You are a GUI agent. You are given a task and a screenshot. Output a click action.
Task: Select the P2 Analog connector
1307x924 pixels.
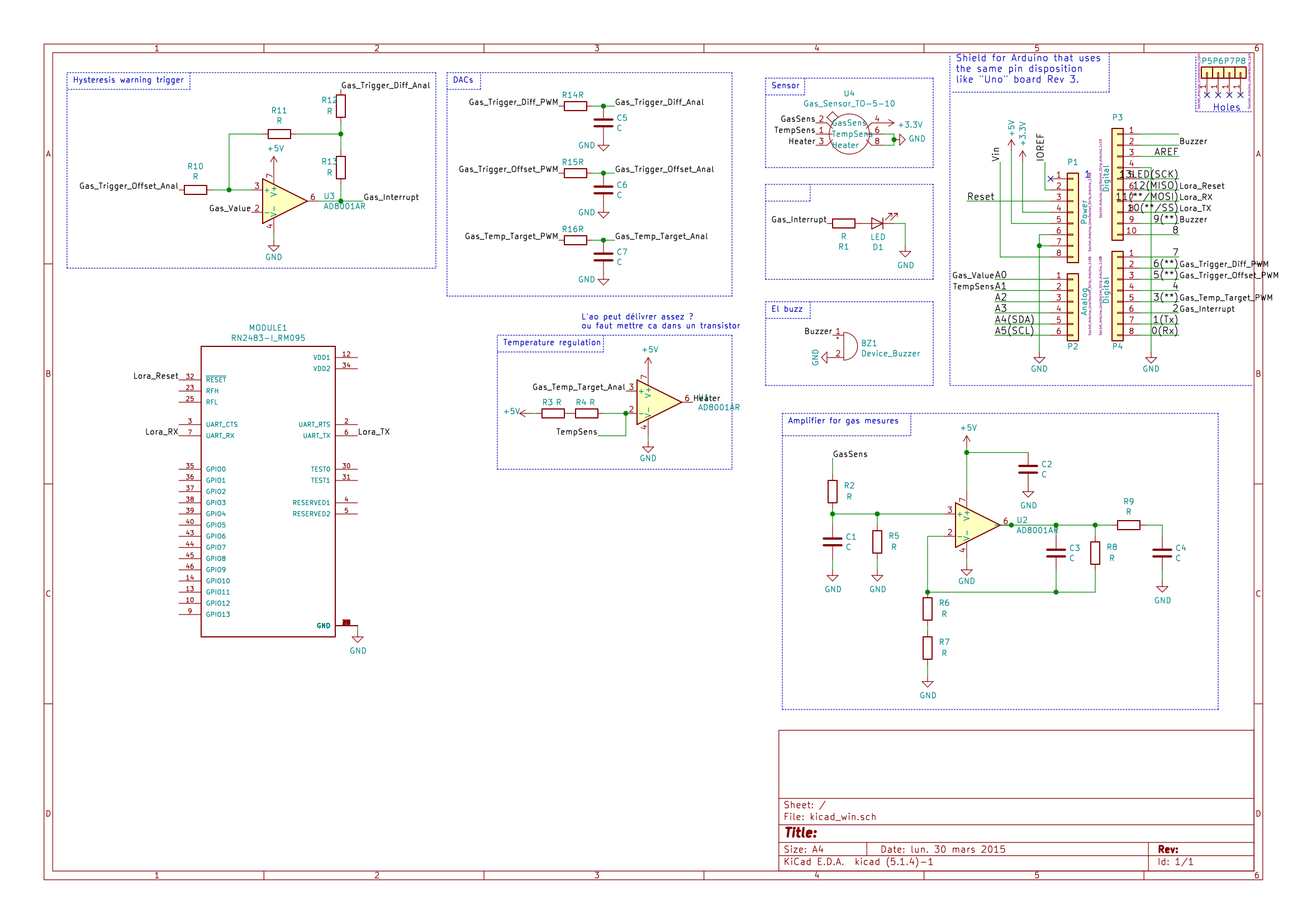(x=1072, y=307)
